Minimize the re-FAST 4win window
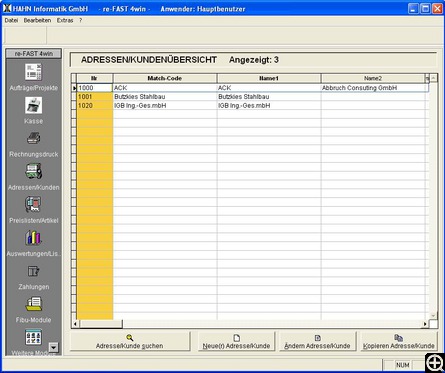 coord(413,8)
